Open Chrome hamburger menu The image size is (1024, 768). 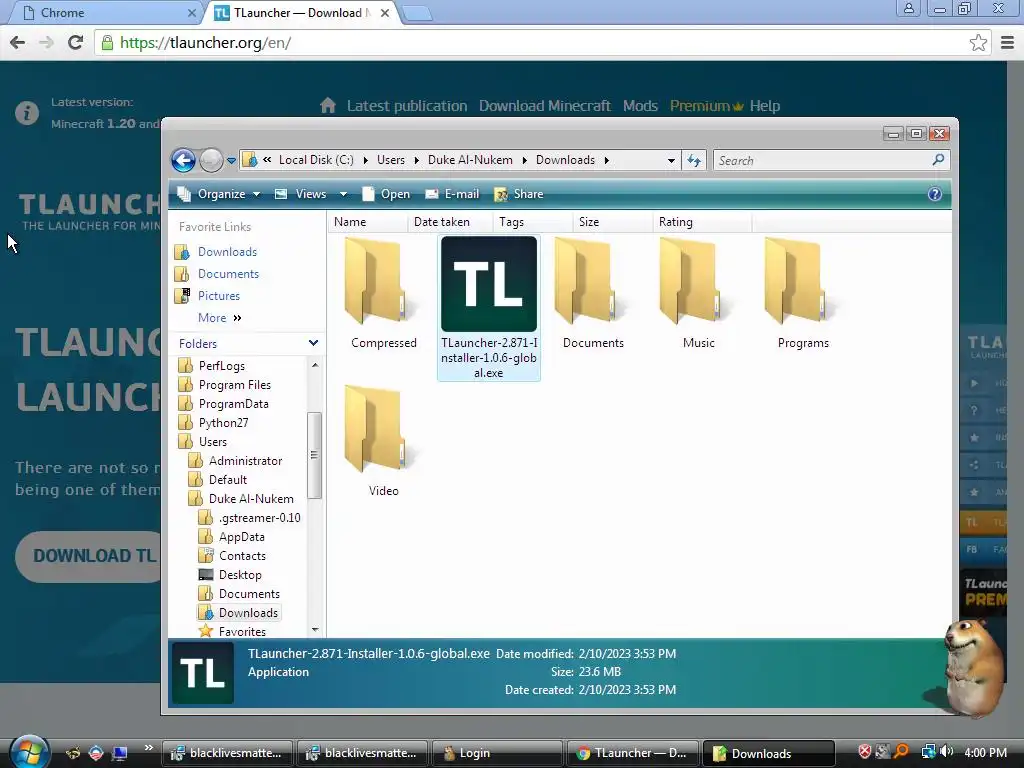coord(1008,43)
